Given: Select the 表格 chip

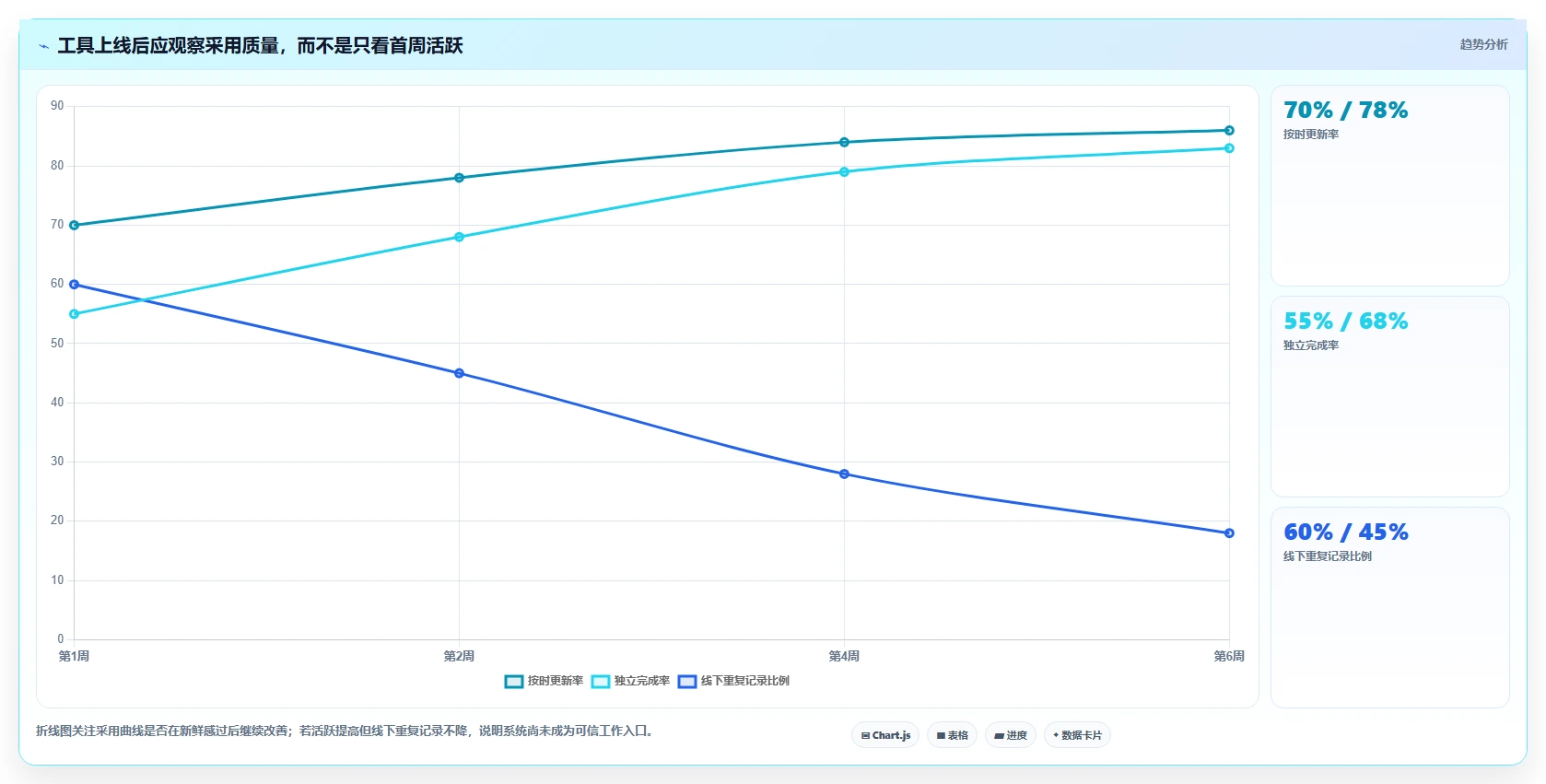Looking at the screenshot, I should click(x=953, y=735).
